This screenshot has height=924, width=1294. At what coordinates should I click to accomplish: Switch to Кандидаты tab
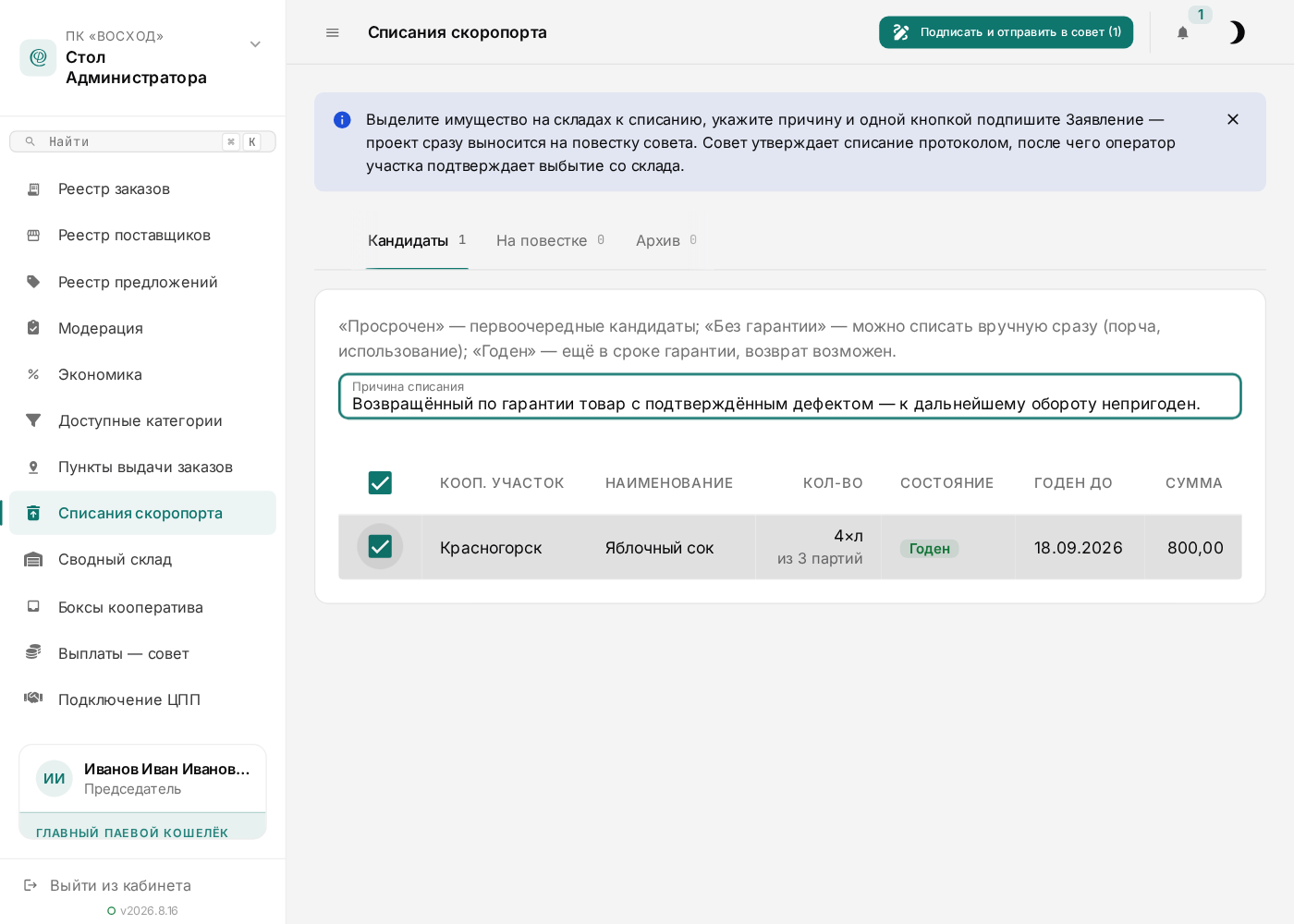coord(417,240)
